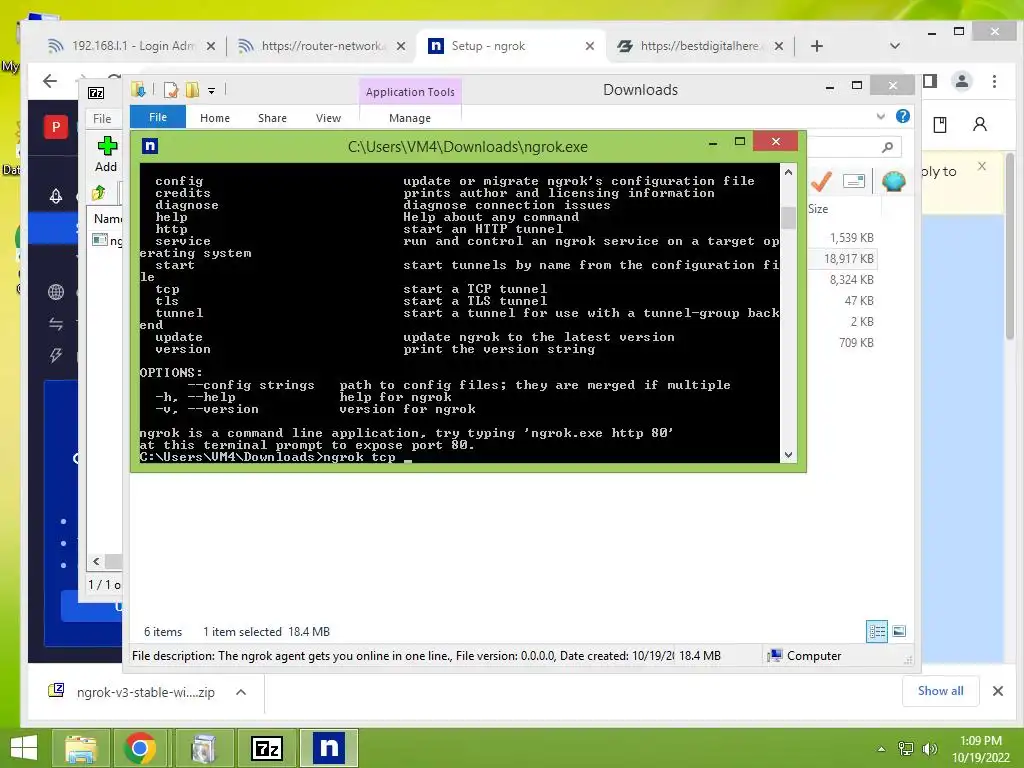Open 7-Zip from taskbar

[x=267, y=748]
